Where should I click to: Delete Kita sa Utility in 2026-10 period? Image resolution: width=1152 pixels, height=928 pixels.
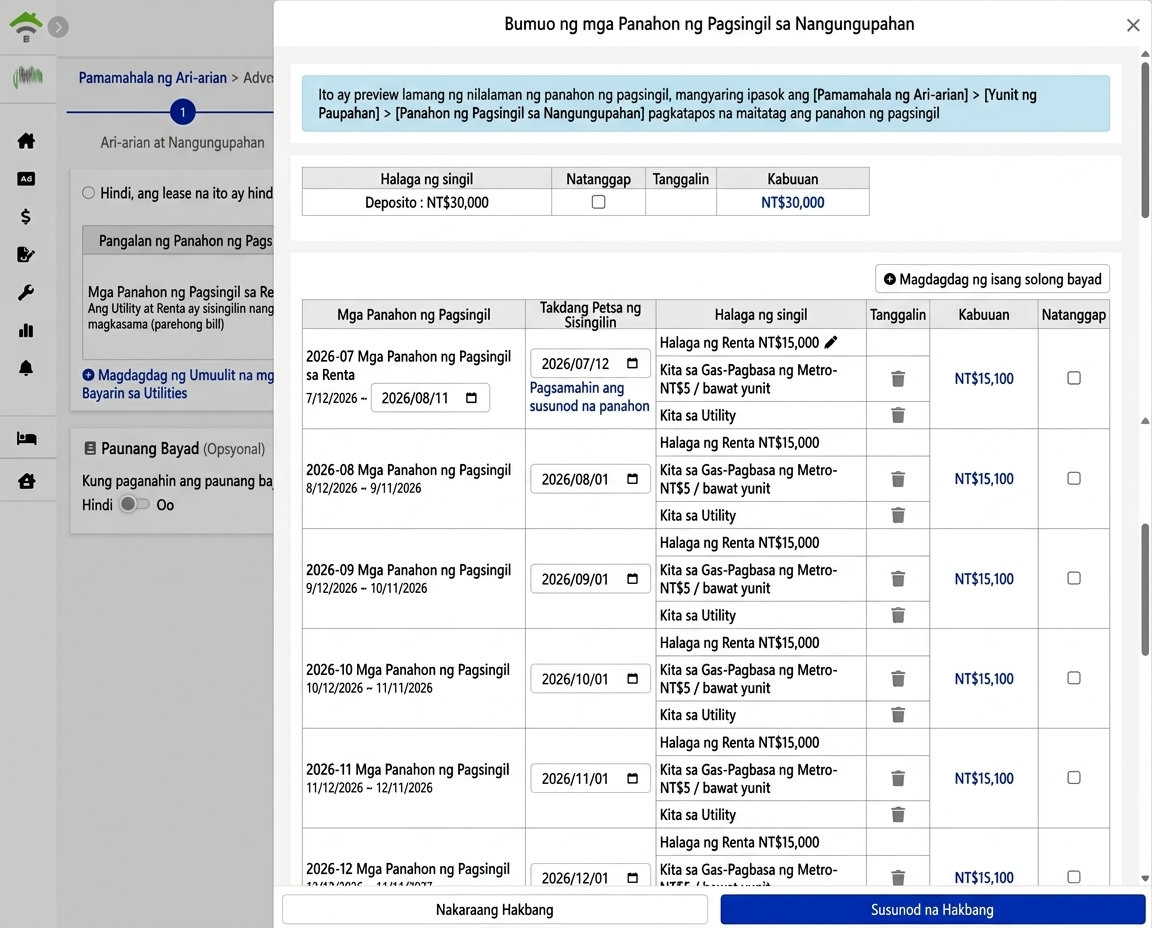pyautogui.click(x=898, y=715)
